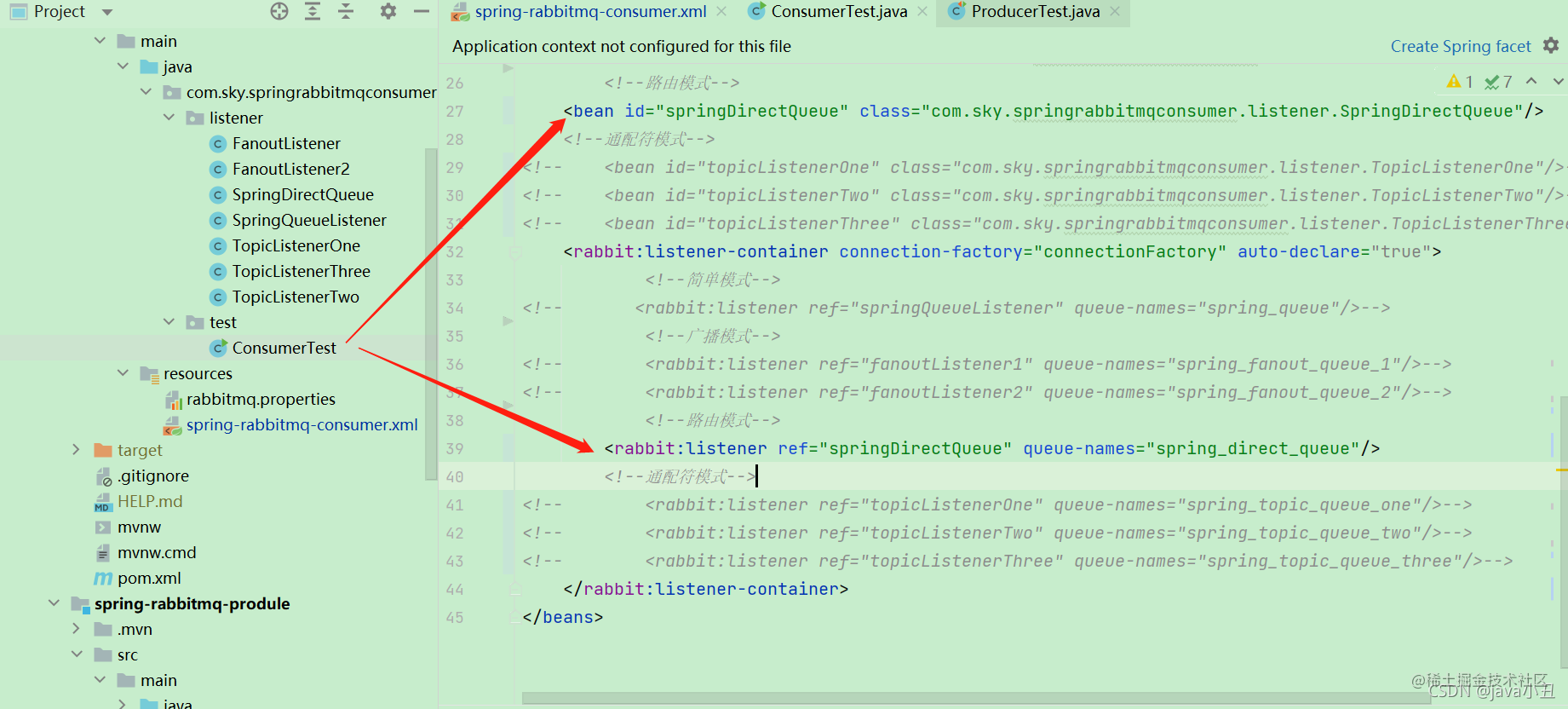Click the Project tool window title
Image resolution: width=1568 pixels, height=709 pixels.
[x=59, y=11]
